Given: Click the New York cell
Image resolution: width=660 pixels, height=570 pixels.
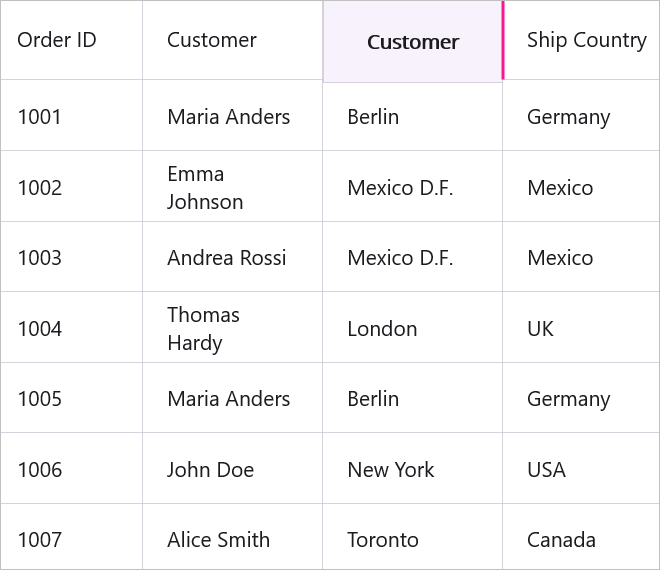Looking at the screenshot, I should [x=412, y=469].
